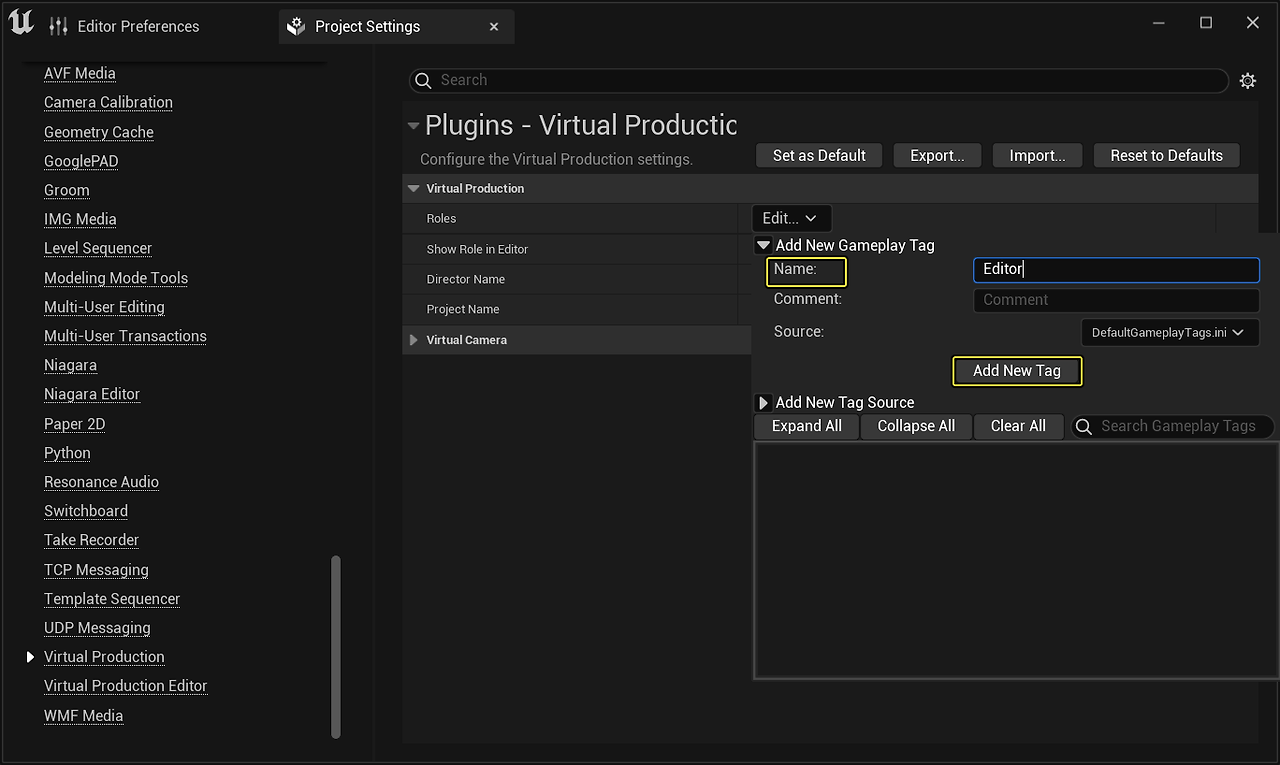Viewport: 1280px width, 765px height.
Task: Click the Director Name property label
Action: click(465, 279)
